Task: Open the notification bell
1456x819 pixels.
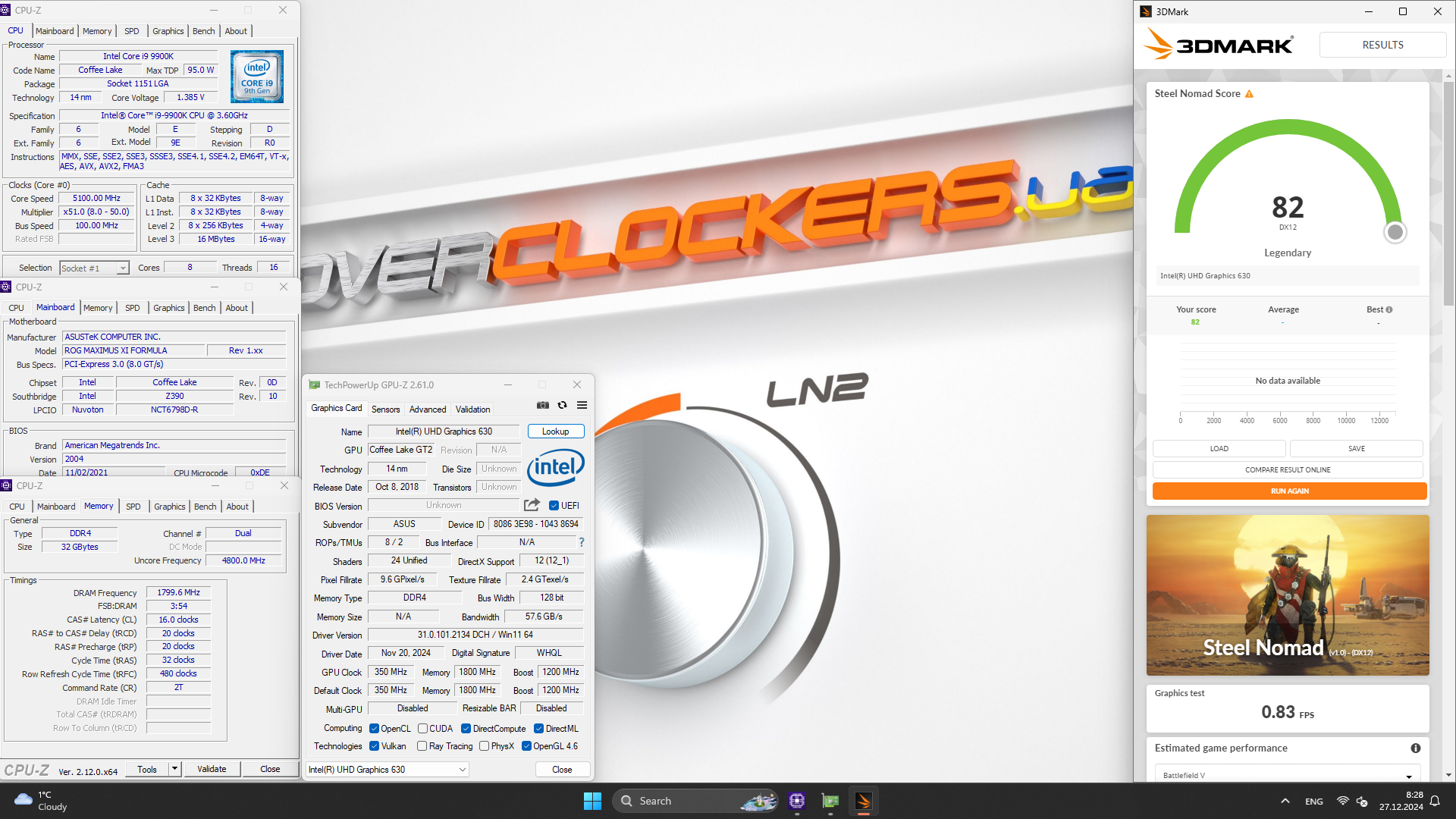Action: (1435, 801)
